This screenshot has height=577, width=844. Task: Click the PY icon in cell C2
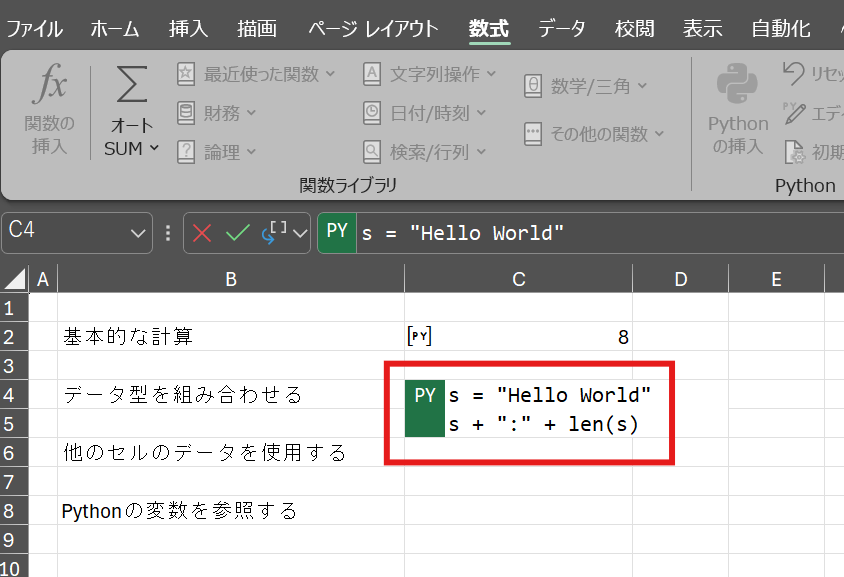click(420, 337)
